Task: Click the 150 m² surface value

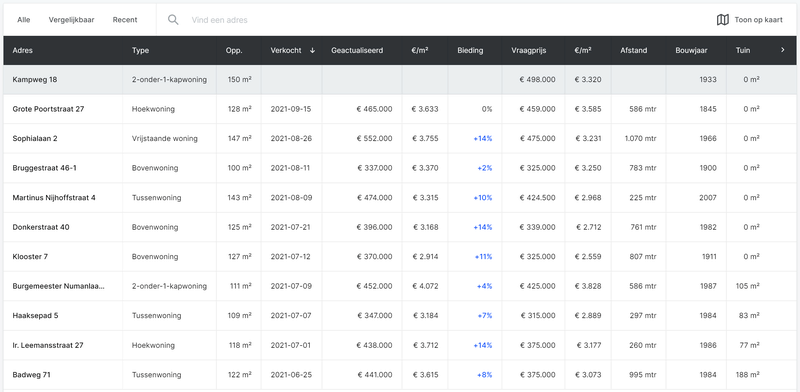Action: pyautogui.click(x=240, y=79)
